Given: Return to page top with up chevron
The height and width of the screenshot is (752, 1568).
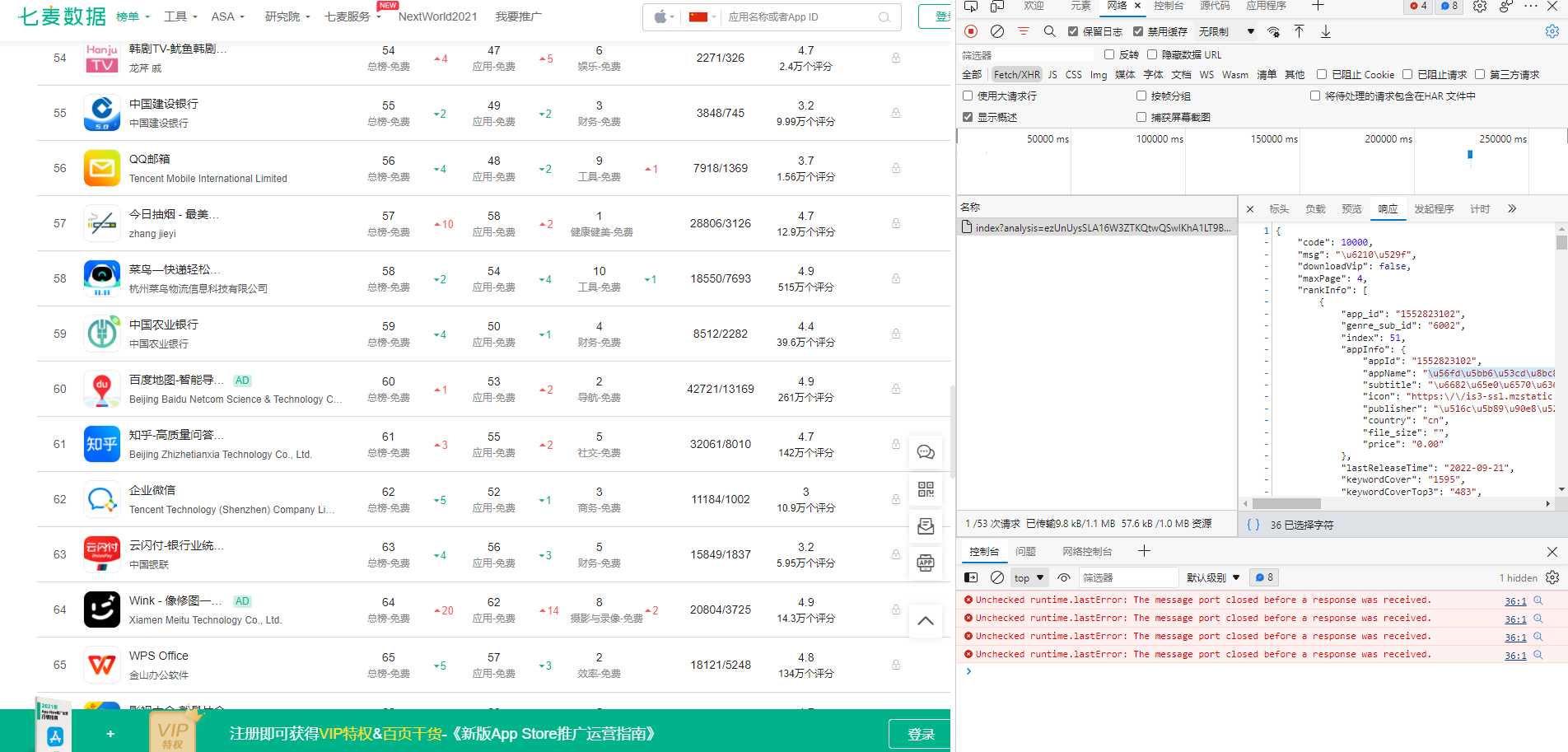Looking at the screenshot, I should (926, 621).
